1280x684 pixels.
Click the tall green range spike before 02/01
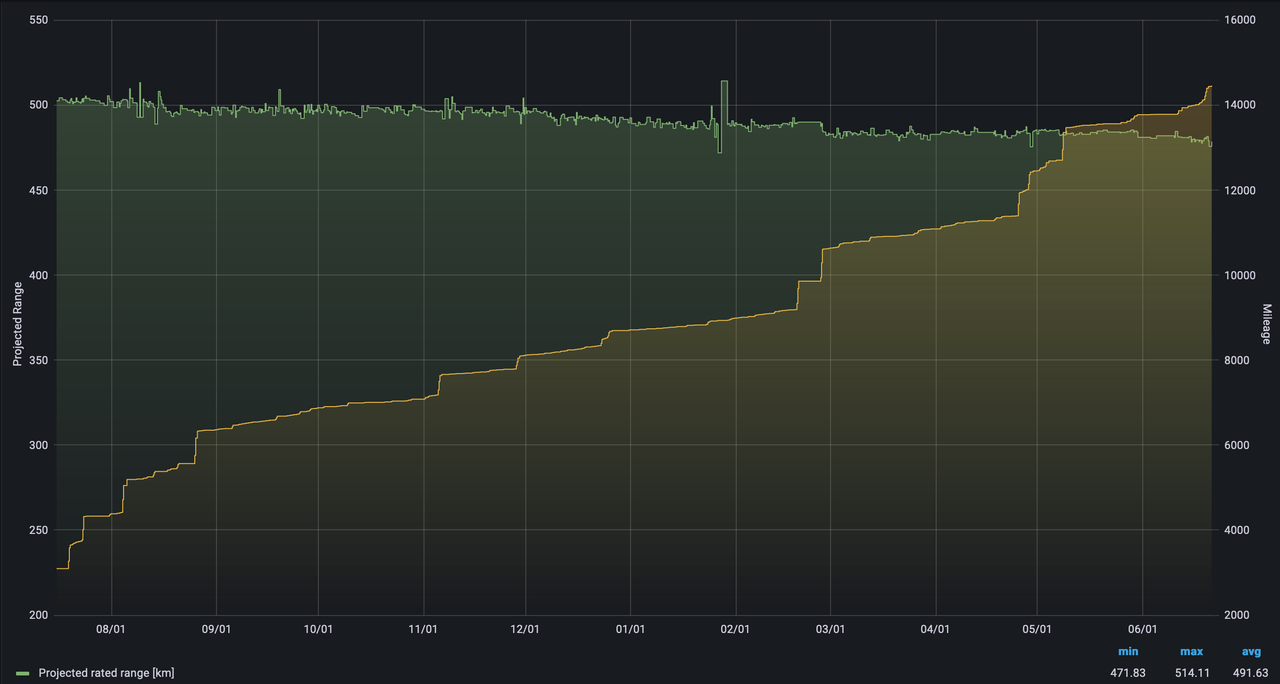click(x=724, y=102)
